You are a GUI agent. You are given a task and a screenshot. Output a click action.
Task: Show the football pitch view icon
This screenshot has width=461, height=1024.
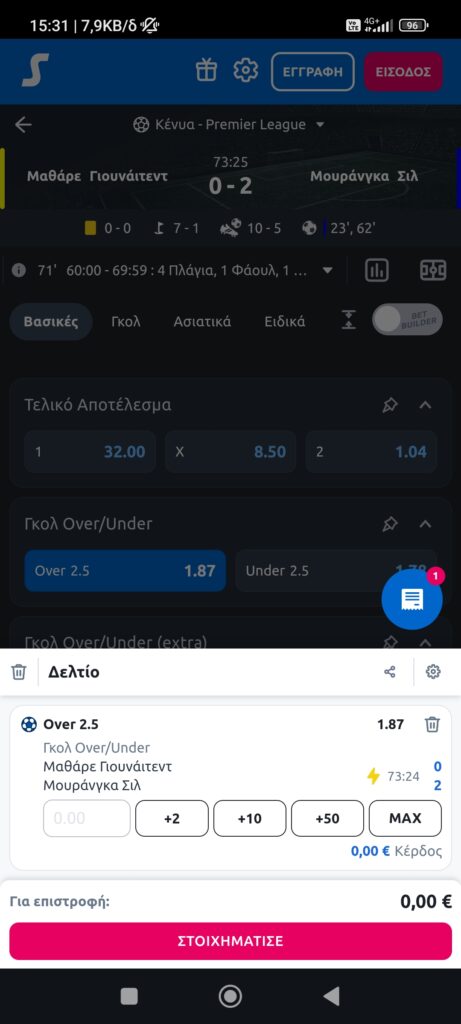pyautogui.click(x=432, y=270)
